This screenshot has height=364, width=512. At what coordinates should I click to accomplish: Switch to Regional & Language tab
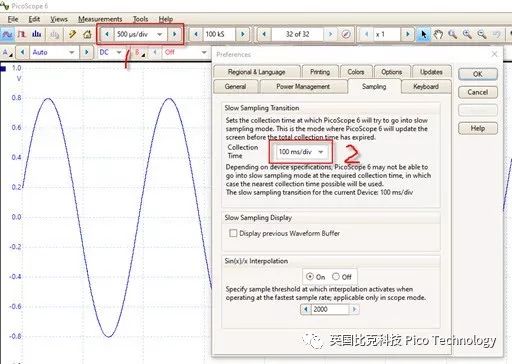[256, 72]
